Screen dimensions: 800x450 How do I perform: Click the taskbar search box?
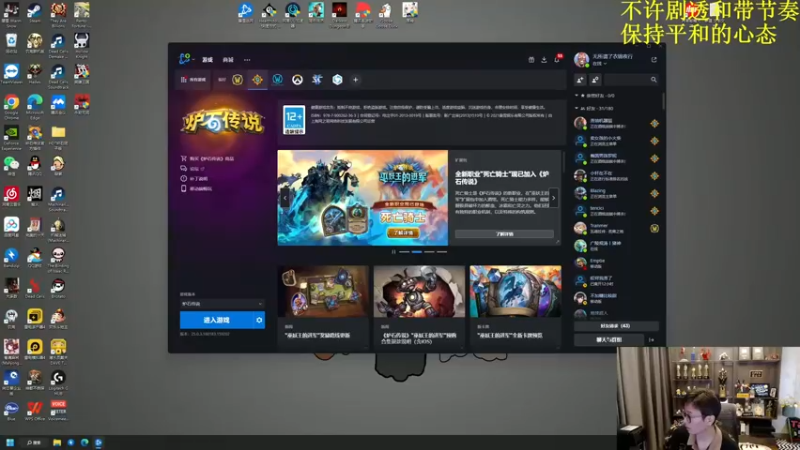34,442
